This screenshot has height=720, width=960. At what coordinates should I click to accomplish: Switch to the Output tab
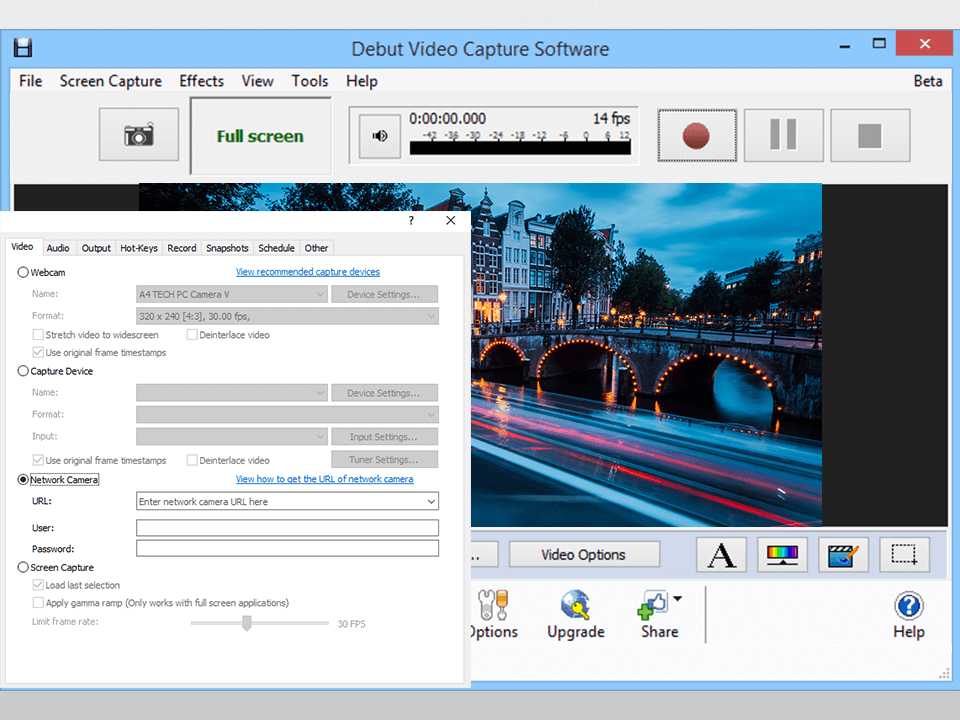96,248
